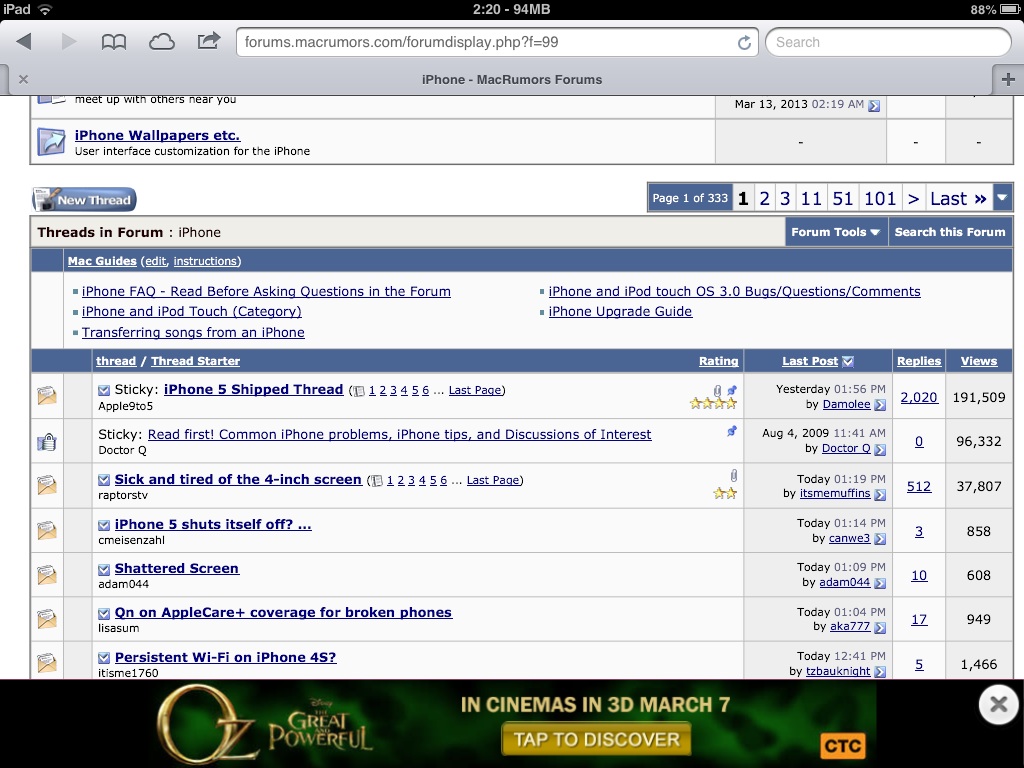
Task: Toggle checkbox icon before Qn on AppleCare+ thread
Action: [104, 613]
